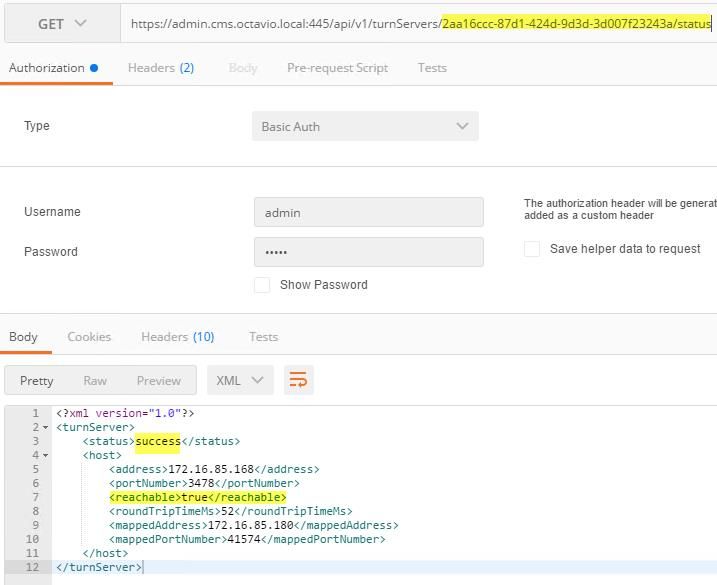The image size is (717, 585).
Task: Switch response view to Pretty
Action: point(37,381)
